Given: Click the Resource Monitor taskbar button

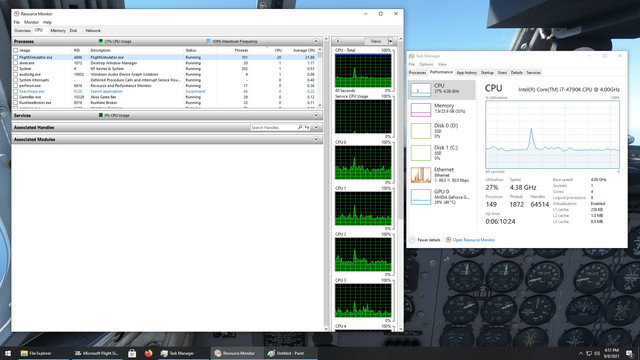Looking at the screenshot, I should (x=235, y=353).
